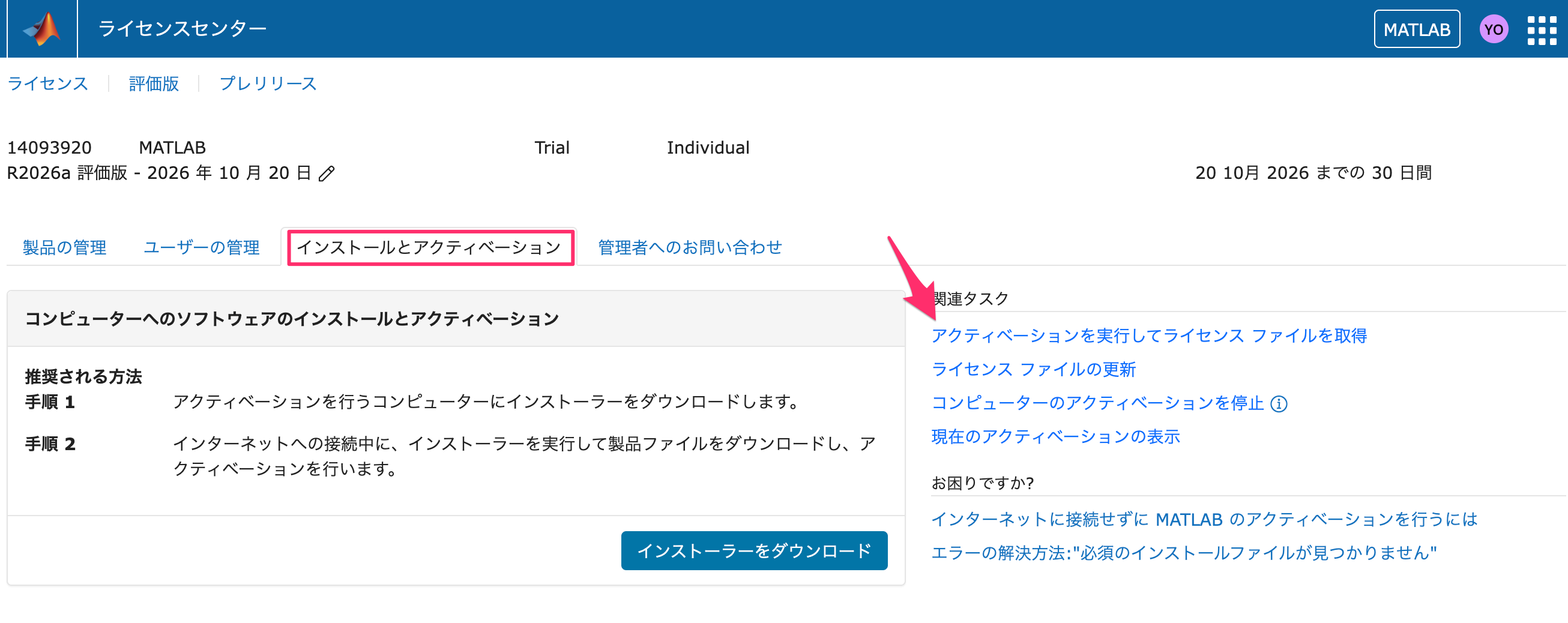1568x623 pixels.
Task: Open the 評価版 navigation link
Action: pyautogui.click(x=154, y=83)
